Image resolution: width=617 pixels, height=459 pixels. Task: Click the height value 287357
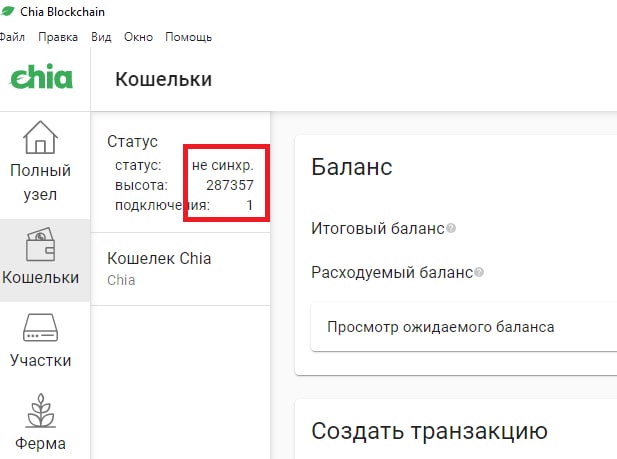230,185
